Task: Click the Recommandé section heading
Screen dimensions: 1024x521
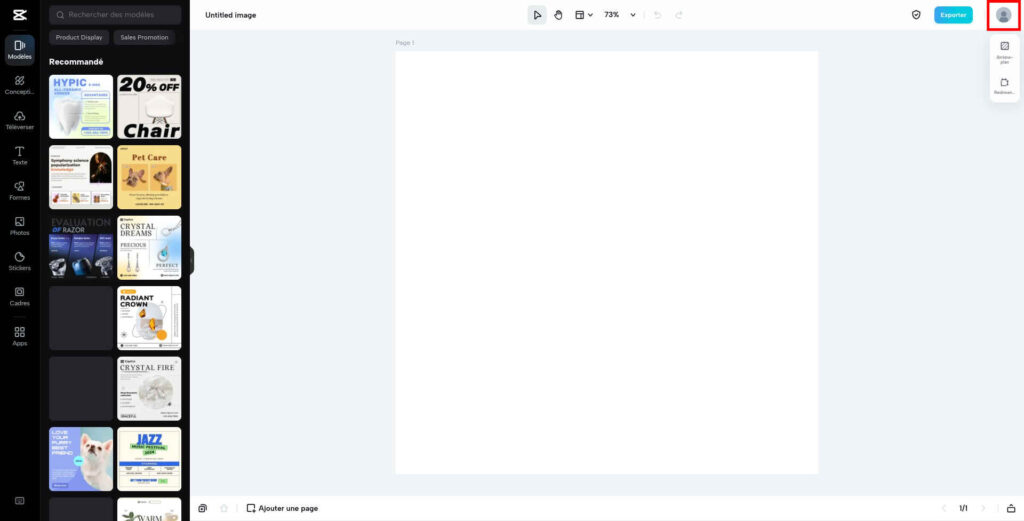Action: click(76, 62)
